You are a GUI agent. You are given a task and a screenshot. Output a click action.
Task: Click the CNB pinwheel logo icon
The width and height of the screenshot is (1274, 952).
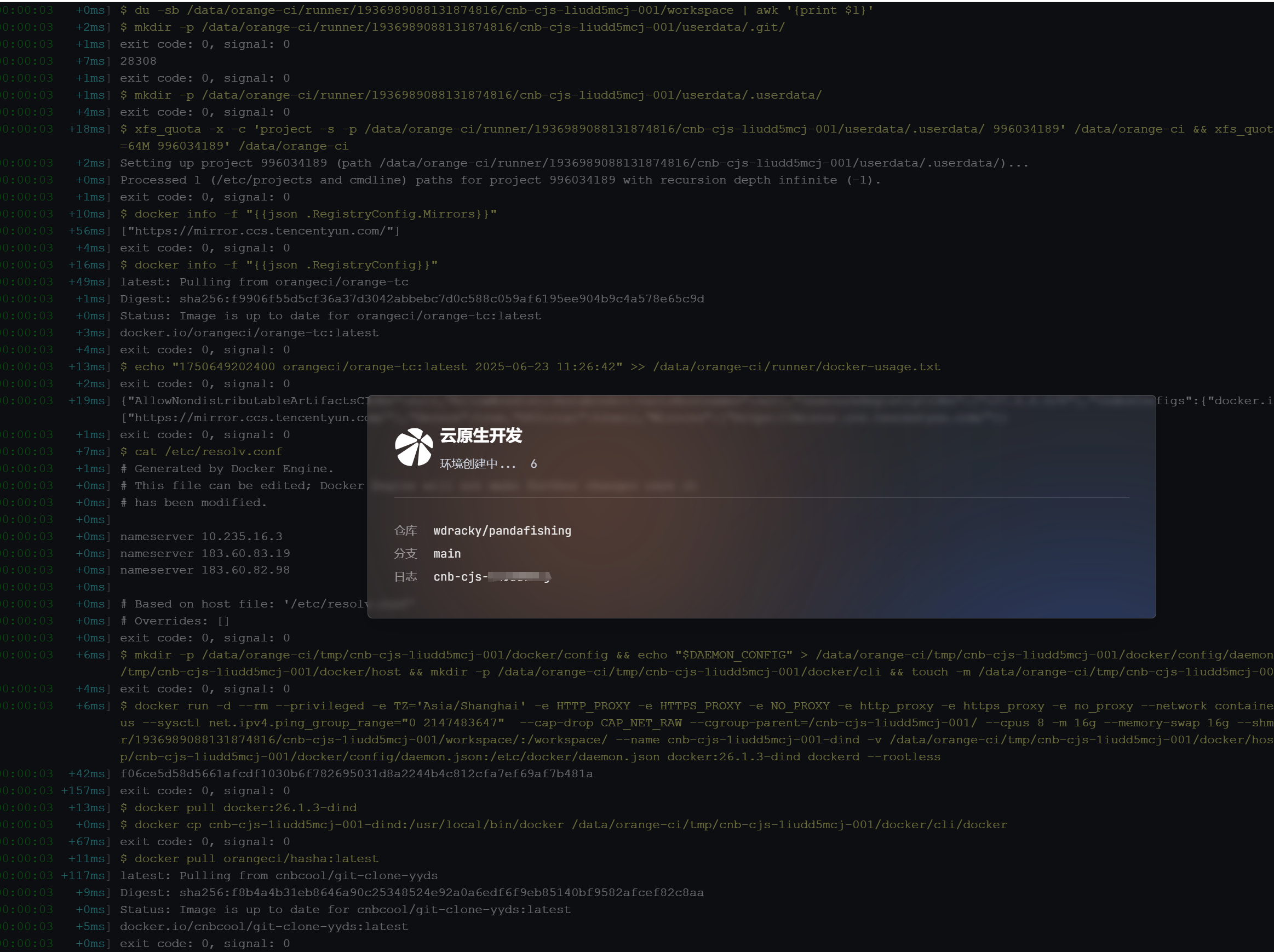point(414,447)
